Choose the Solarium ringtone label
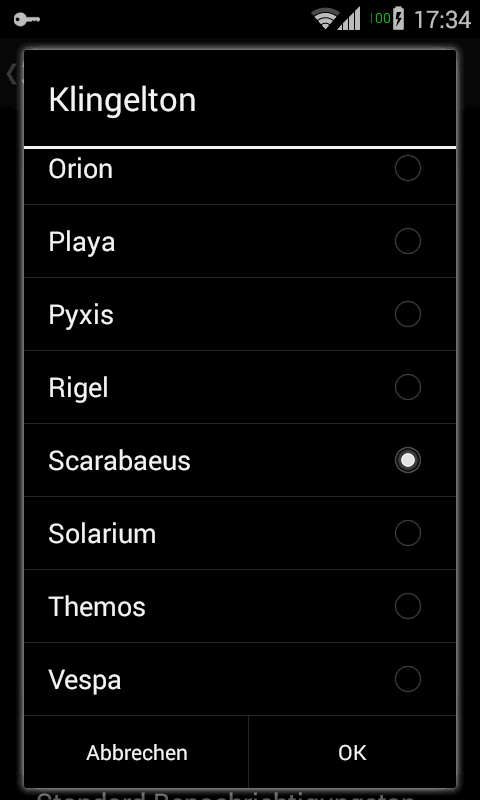Viewport: 480px width, 800px height. 102,534
